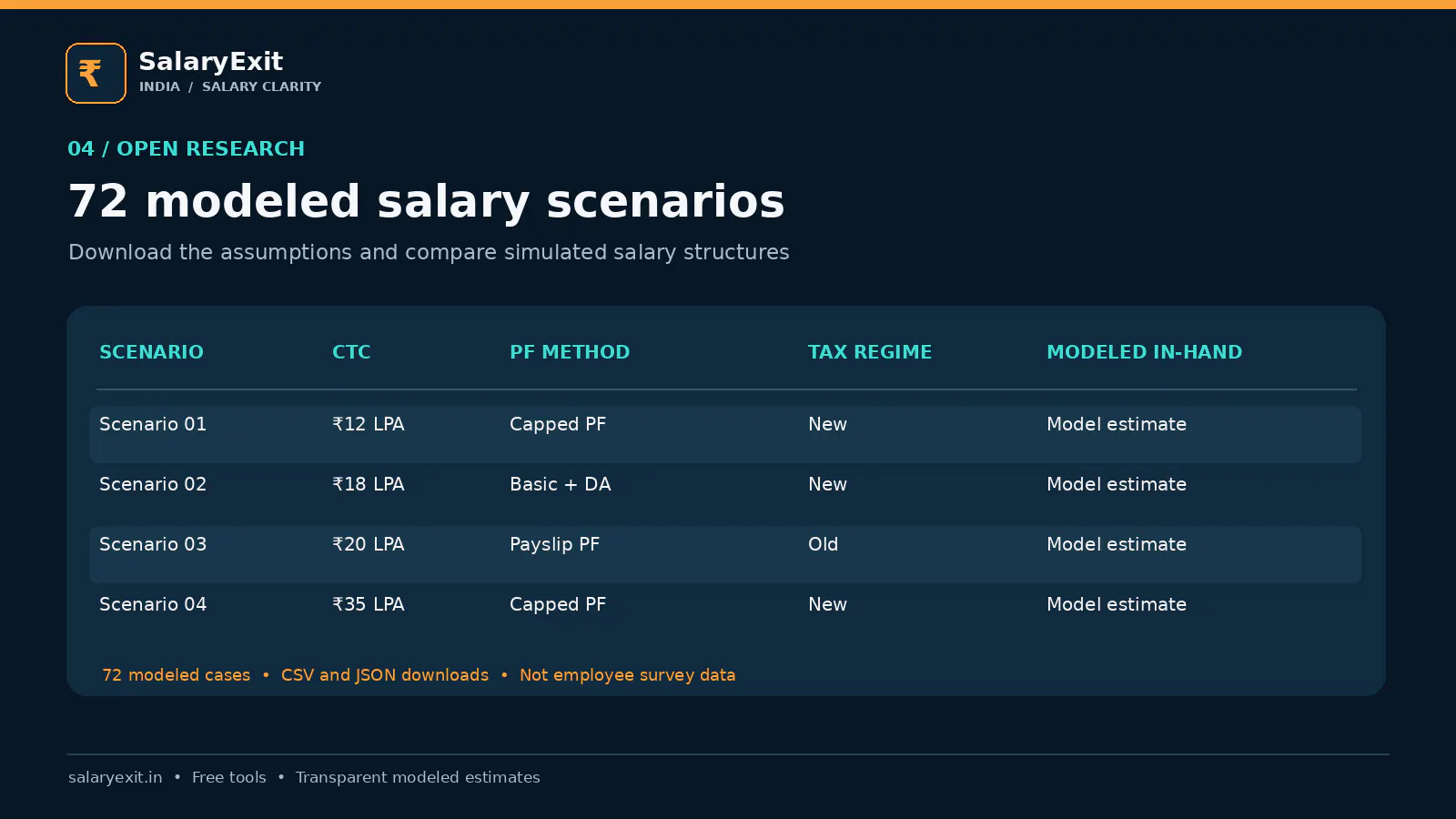1456x819 pixels.
Task: Click 'Model estimate' in Scenario 01 row
Action: tap(1117, 424)
